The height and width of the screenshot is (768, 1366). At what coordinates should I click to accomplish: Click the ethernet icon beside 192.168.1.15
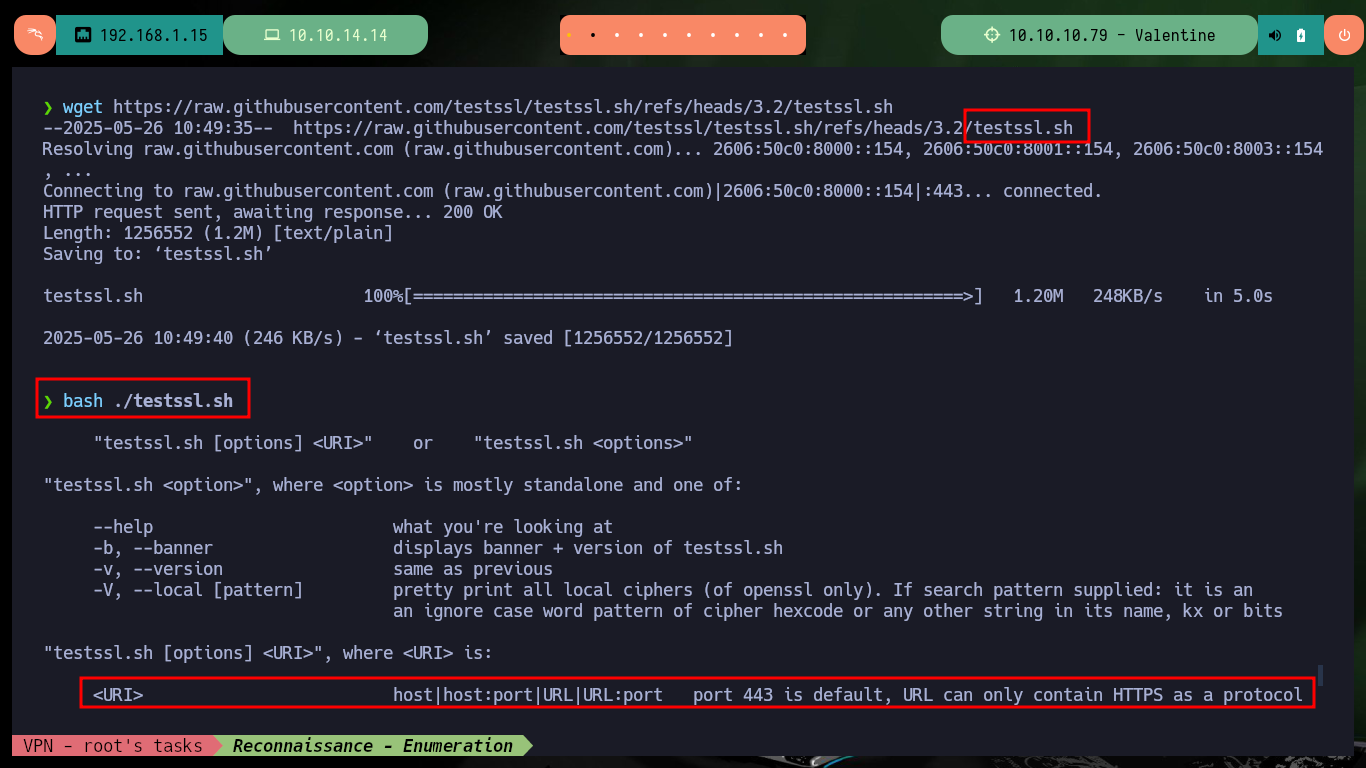pyautogui.click(x=83, y=35)
